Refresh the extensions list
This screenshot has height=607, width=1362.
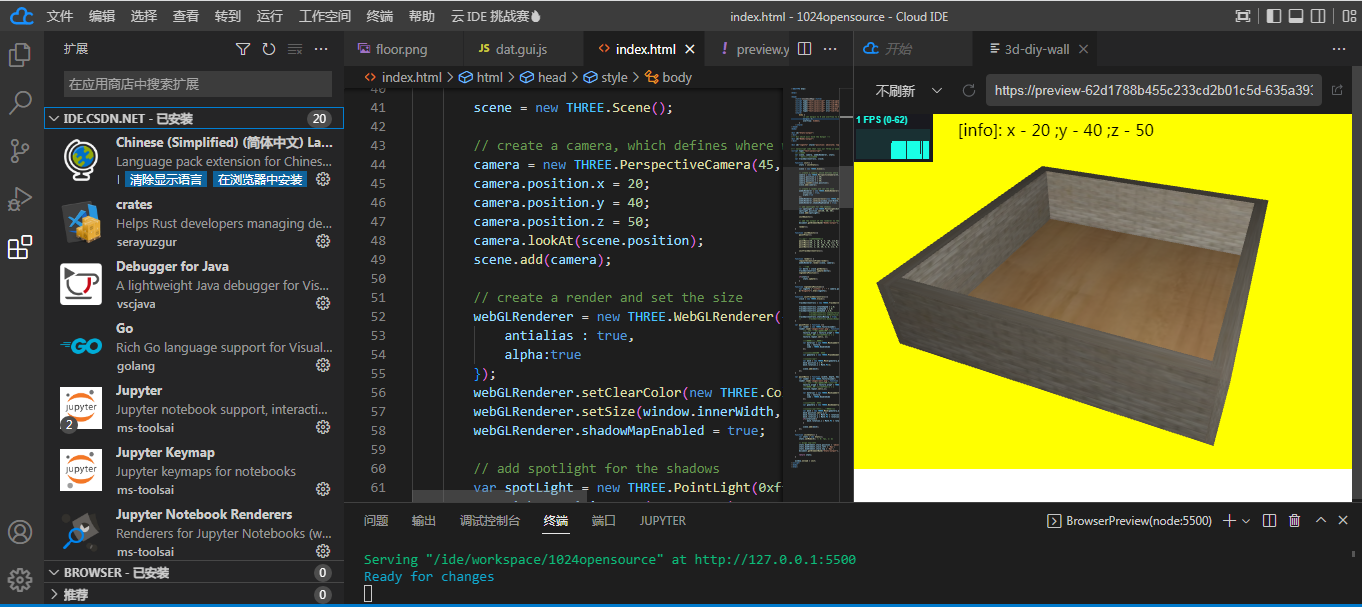(269, 49)
